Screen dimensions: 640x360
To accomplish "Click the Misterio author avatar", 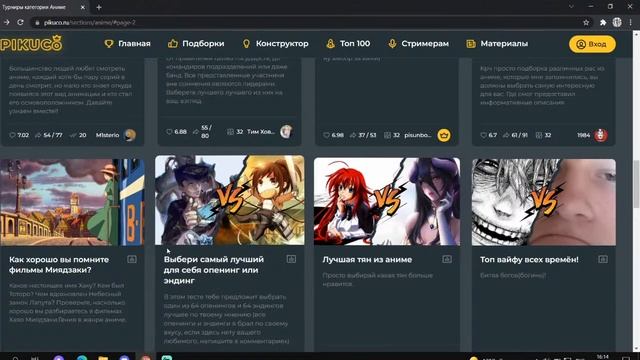I will 130,135.
